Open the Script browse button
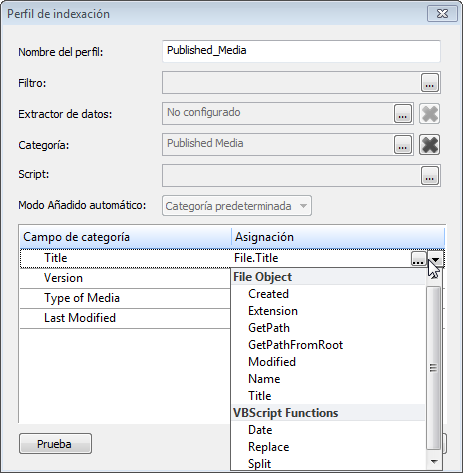 tap(429, 175)
